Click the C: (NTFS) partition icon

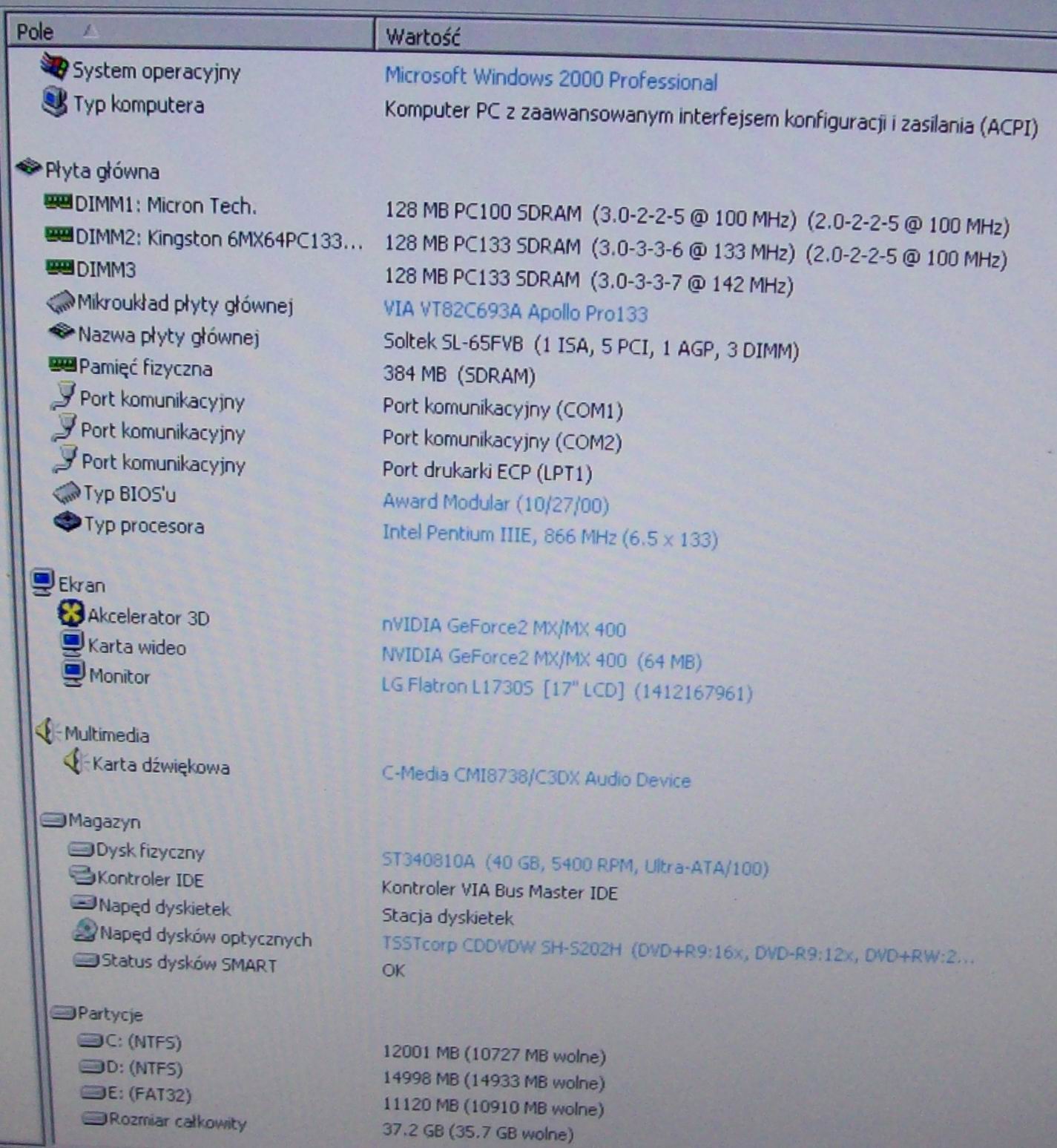(x=90, y=1040)
